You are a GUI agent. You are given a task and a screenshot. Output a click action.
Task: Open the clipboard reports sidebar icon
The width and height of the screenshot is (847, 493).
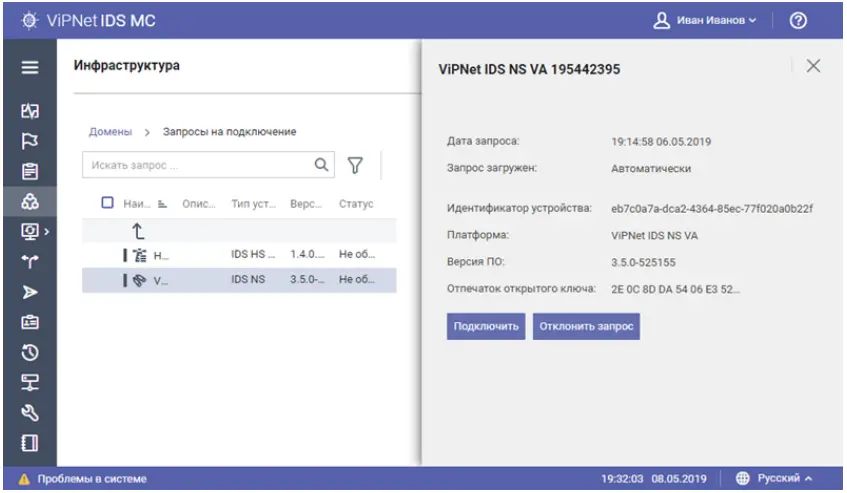[30, 171]
